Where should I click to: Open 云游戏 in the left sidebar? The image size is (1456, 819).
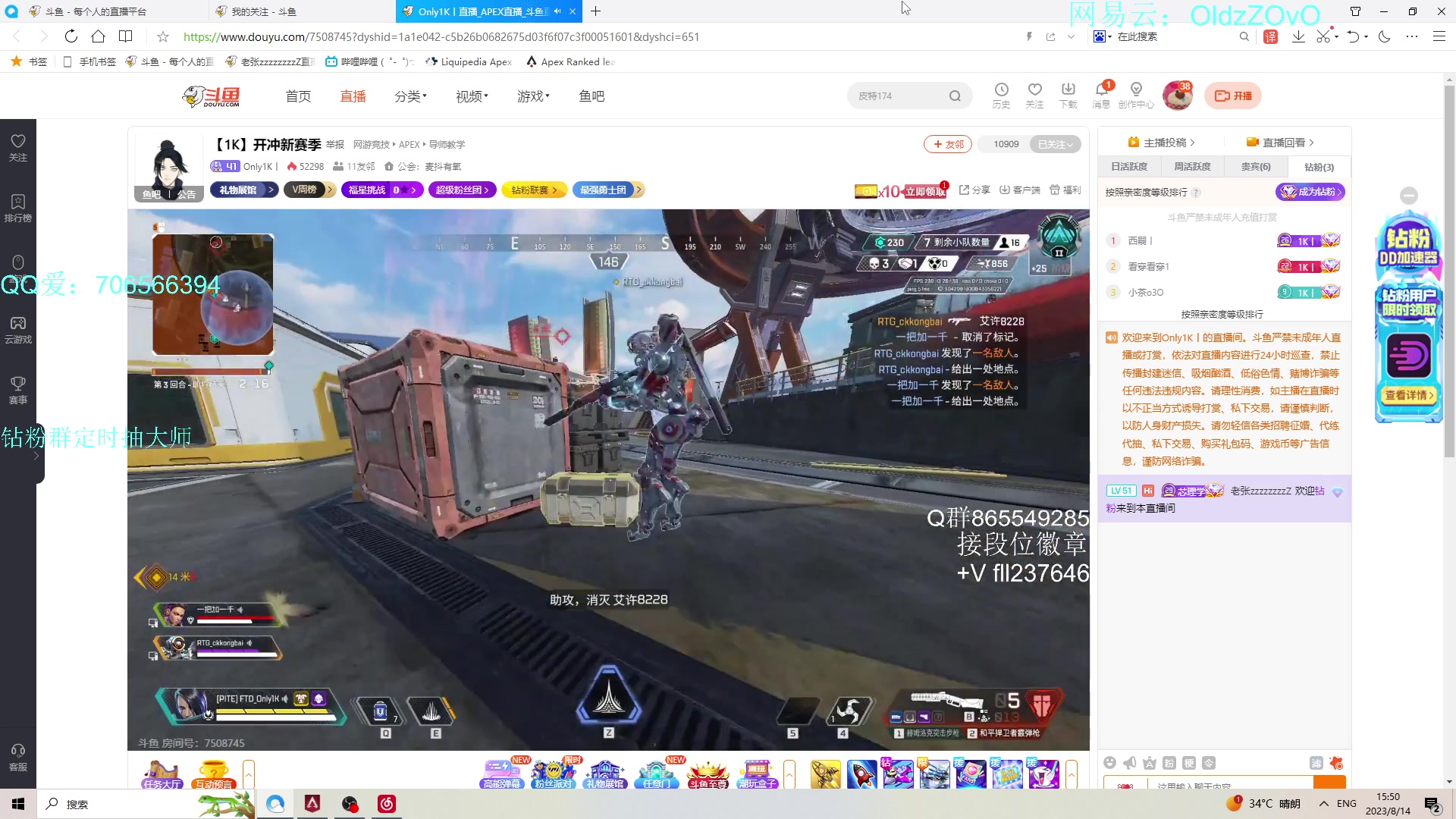click(x=18, y=330)
